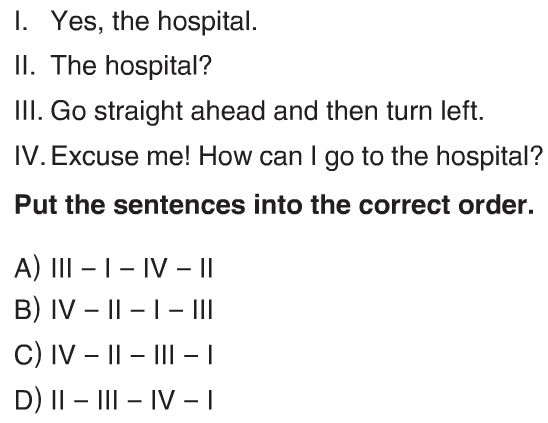The width and height of the screenshot is (548, 423).
Task: Pick answer C: IV – II – III – I
Action: [113, 355]
